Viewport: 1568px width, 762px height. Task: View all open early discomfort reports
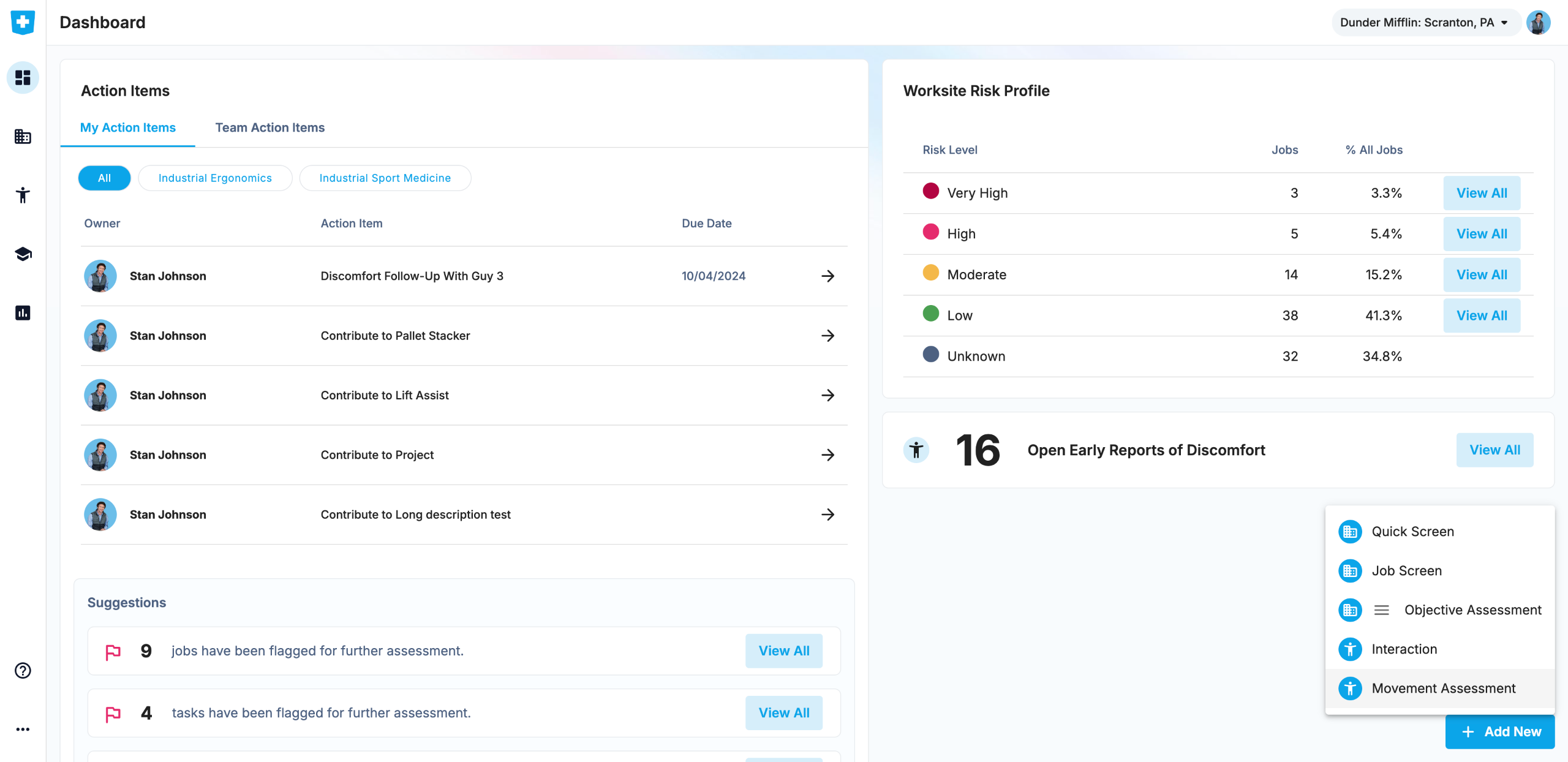1494,450
